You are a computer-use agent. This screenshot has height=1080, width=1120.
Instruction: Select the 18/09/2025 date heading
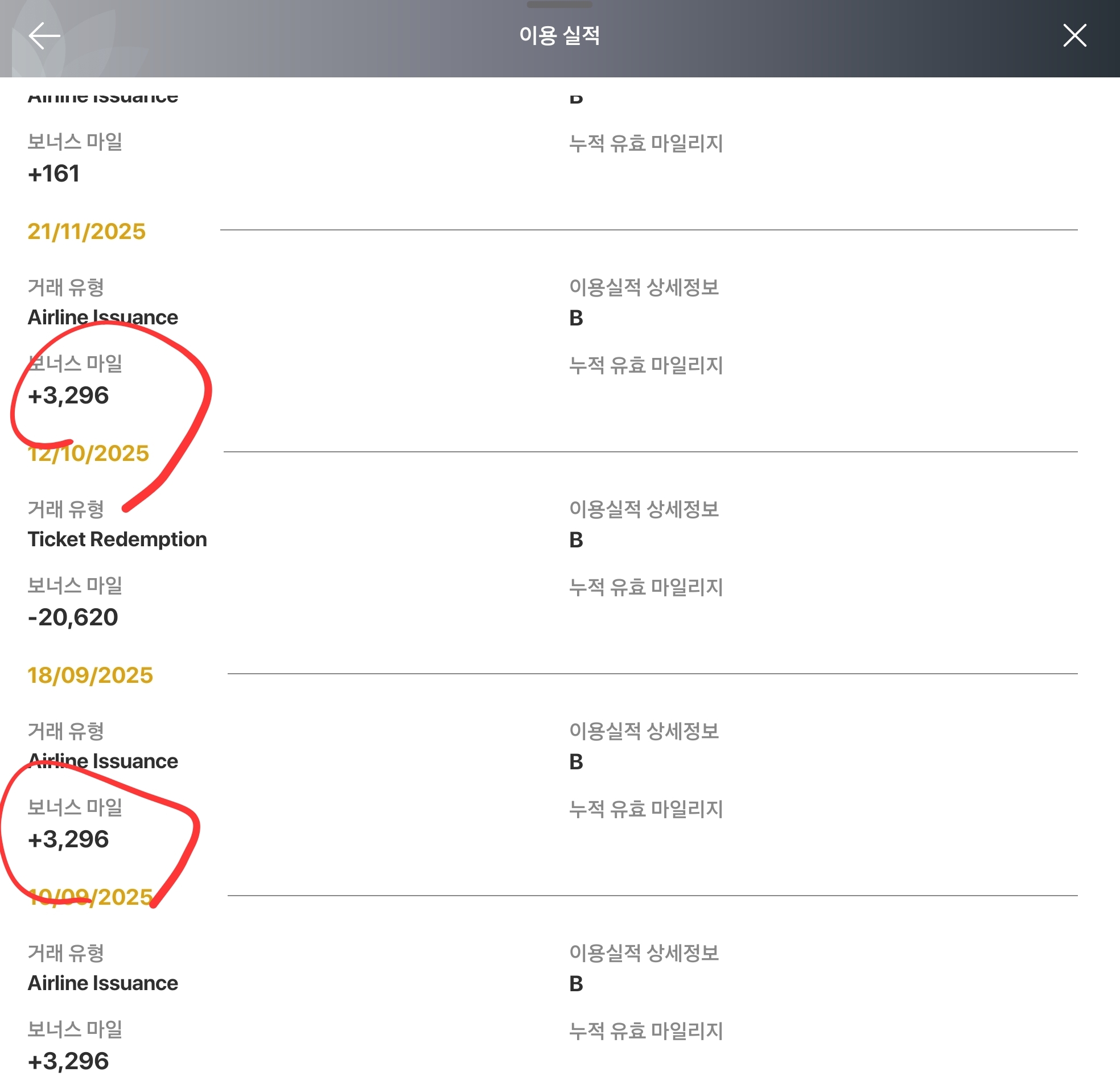pos(90,675)
